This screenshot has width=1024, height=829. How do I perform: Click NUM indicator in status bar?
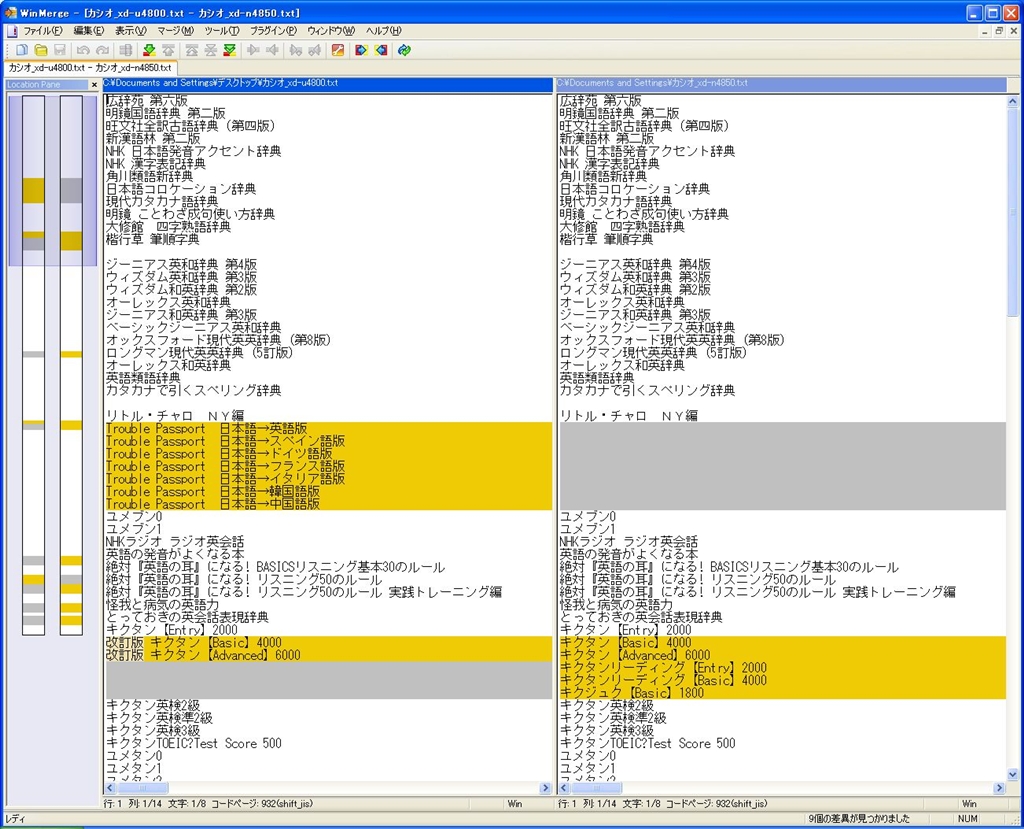967,819
